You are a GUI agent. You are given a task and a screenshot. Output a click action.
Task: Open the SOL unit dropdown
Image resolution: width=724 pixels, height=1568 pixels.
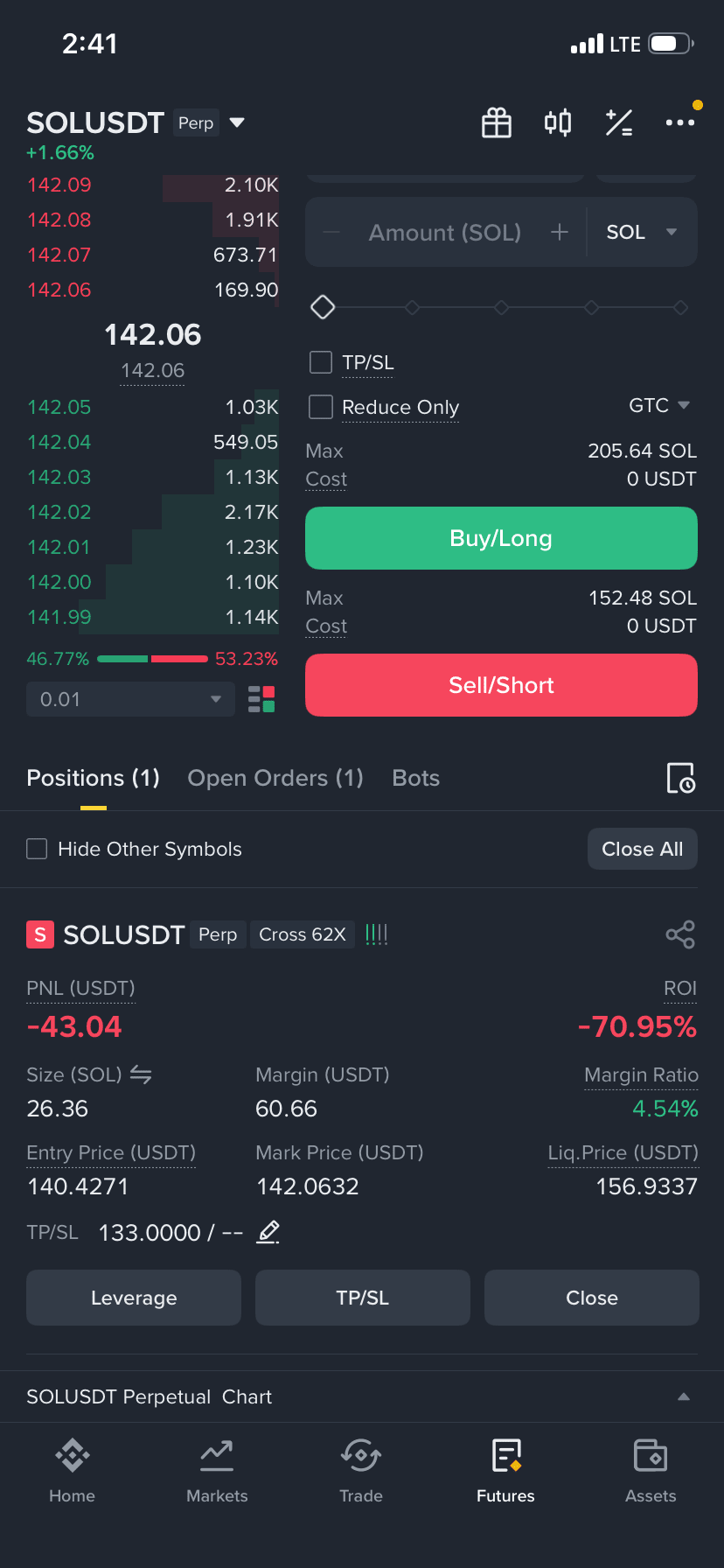pos(642,232)
